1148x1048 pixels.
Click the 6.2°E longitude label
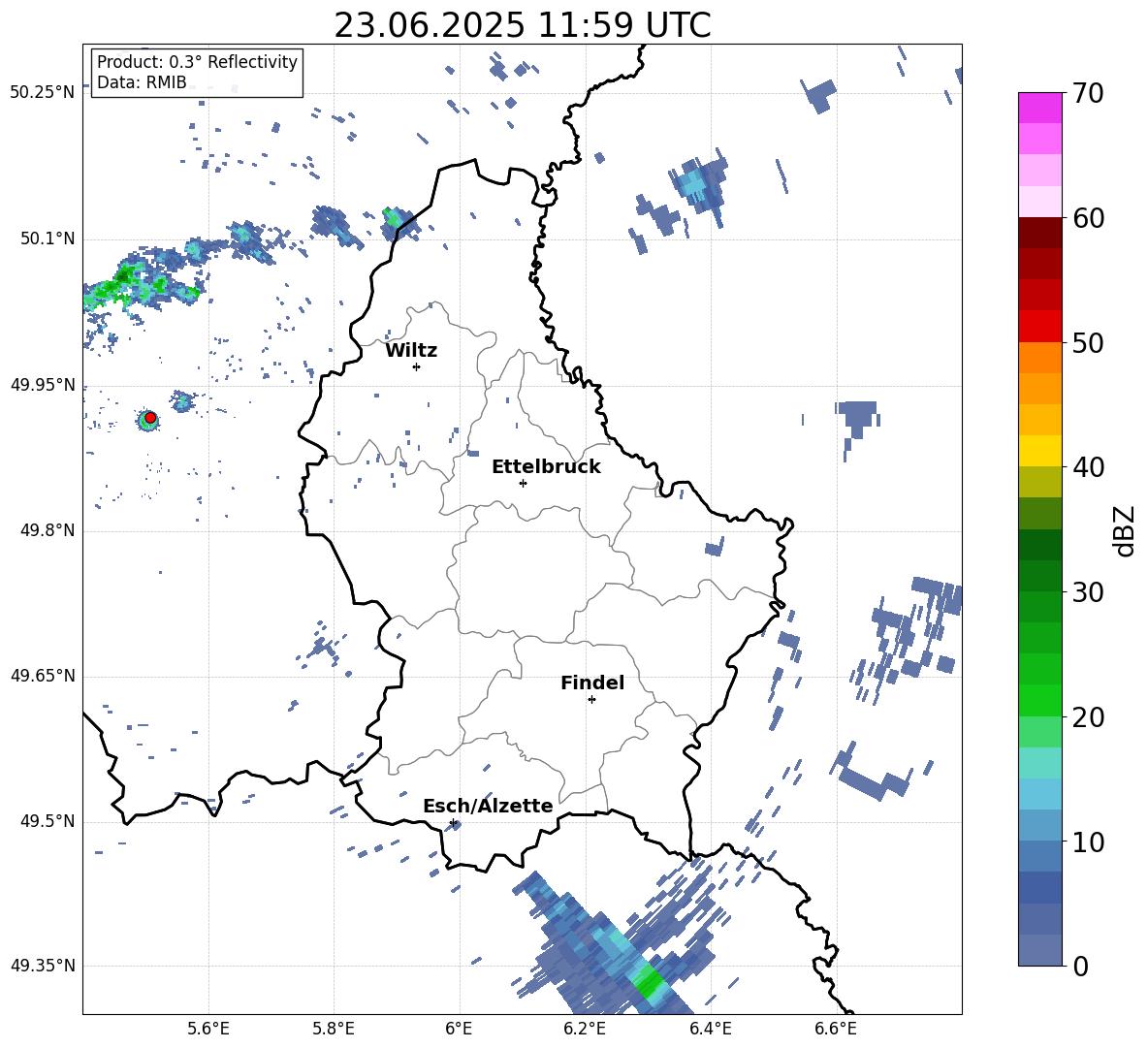[585, 1029]
